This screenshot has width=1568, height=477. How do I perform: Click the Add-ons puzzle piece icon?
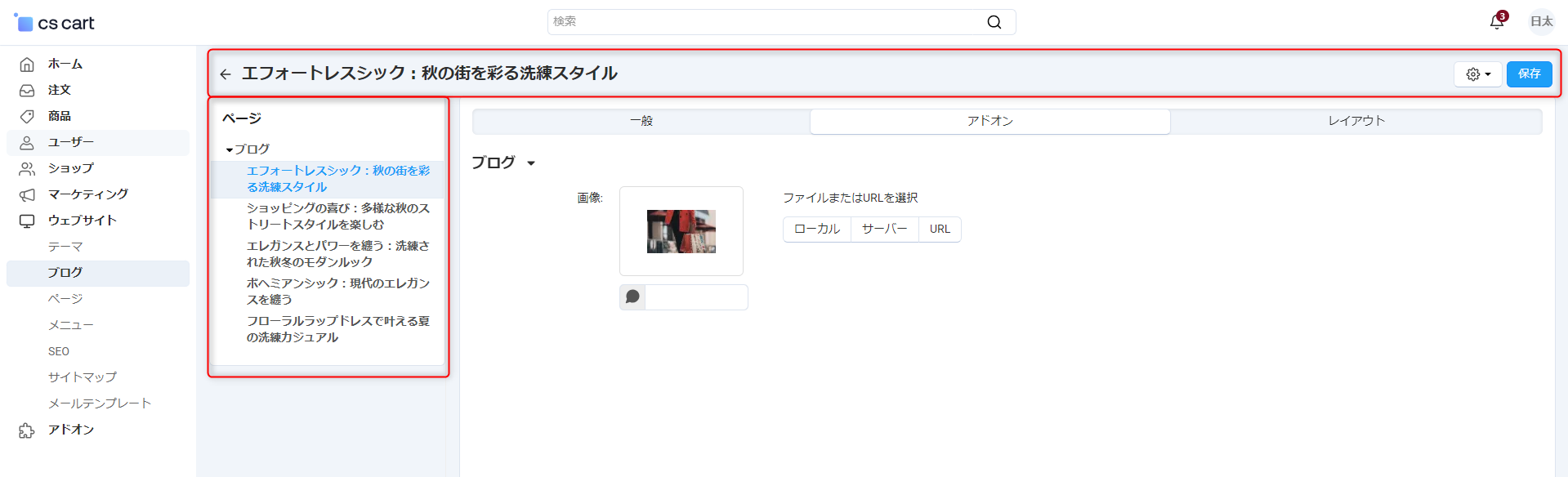(27, 430)
